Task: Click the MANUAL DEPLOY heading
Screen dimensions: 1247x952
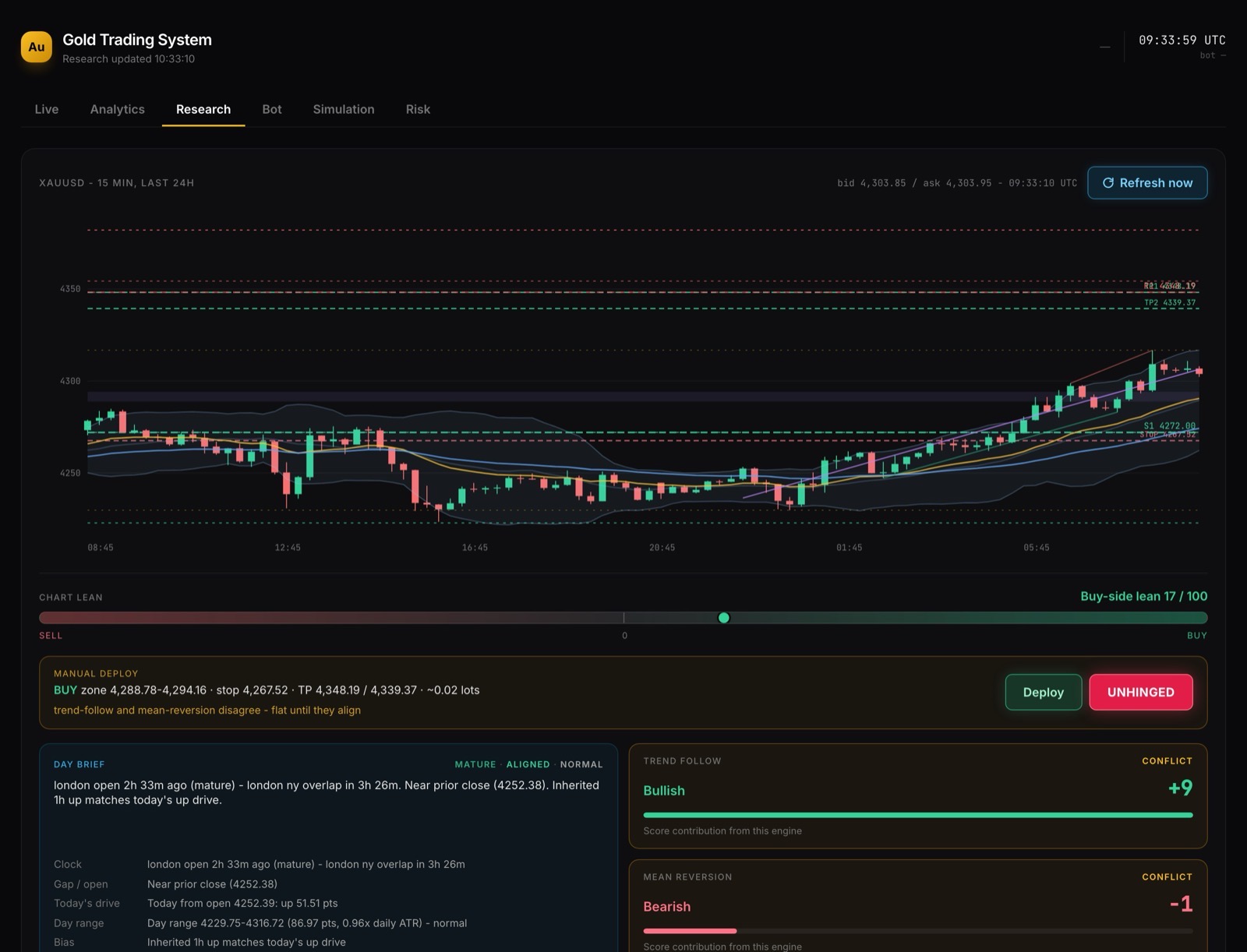Action: click(96, 674)
